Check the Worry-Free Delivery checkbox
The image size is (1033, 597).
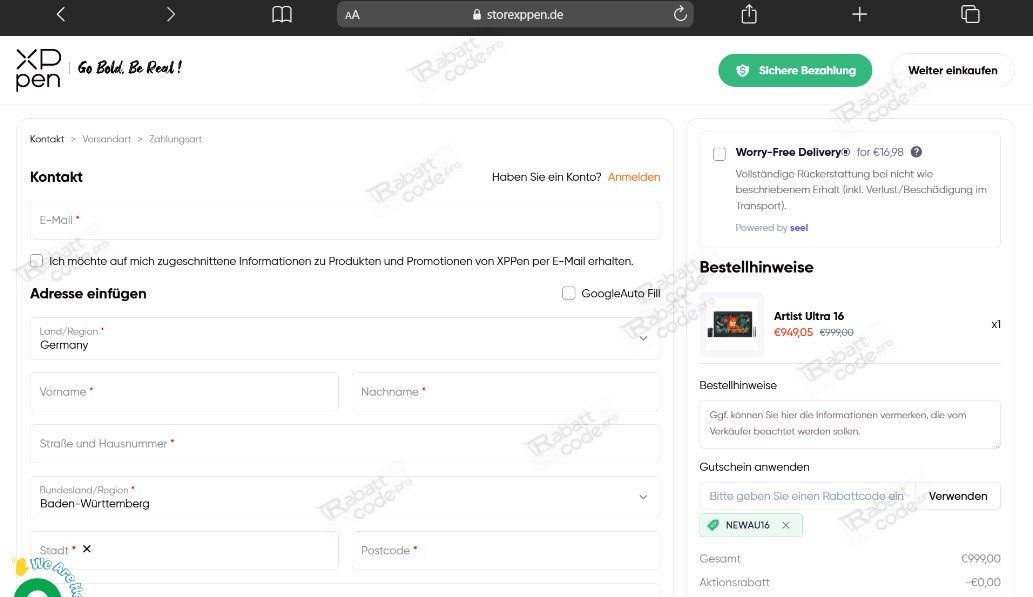point(719,154)
